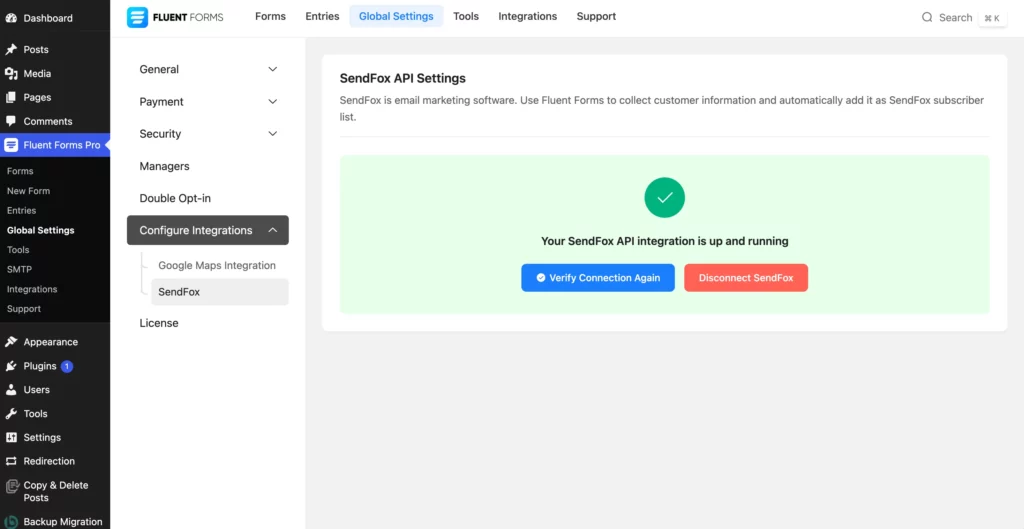Open the Entries top tab
The width and height of the screenshot is (1024, 529).
(323, 16)
